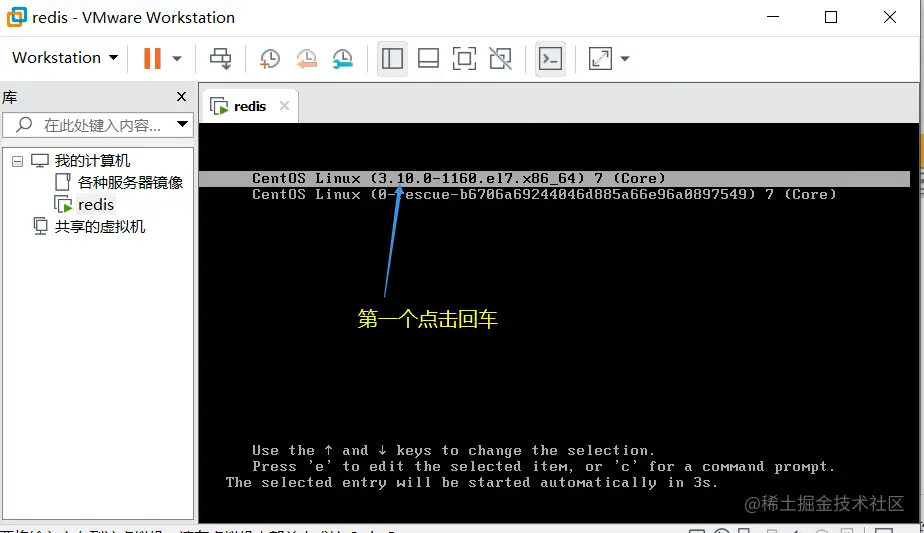The height and width of the screenshot is (533, 924).
Task: Minimize the VMware Workstation window
Action: (773, 17)
